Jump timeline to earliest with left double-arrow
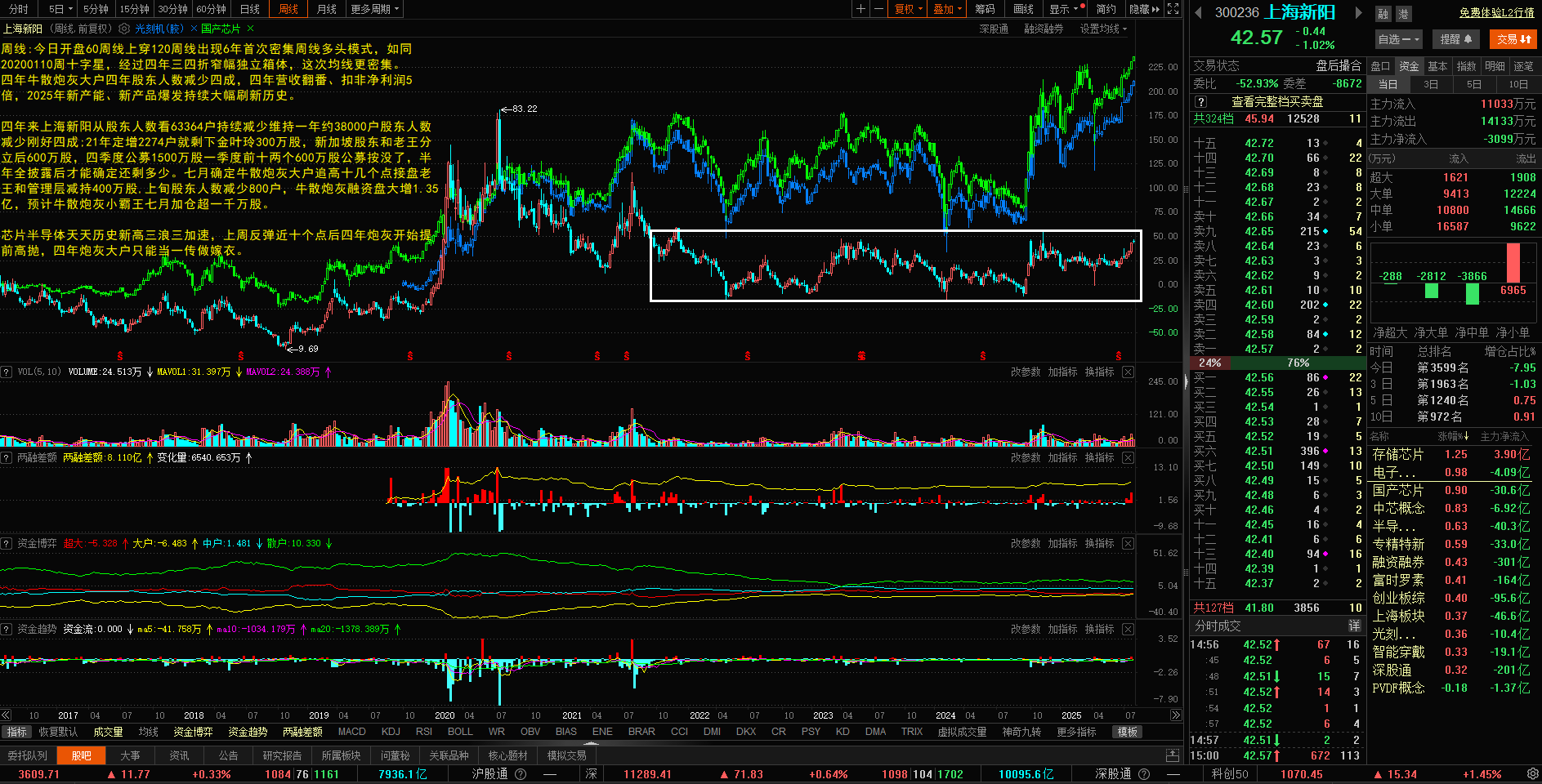1542x784 pixels. click(x=7, y=715)
